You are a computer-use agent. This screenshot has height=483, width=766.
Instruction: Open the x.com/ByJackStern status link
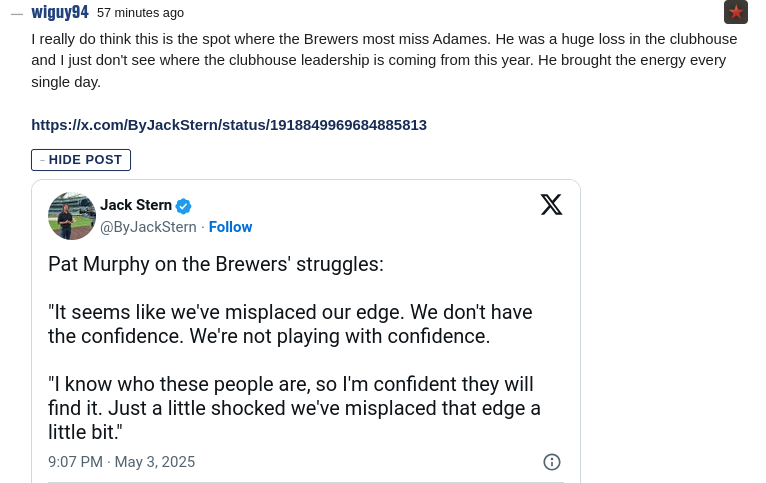[x=229, y=125]
